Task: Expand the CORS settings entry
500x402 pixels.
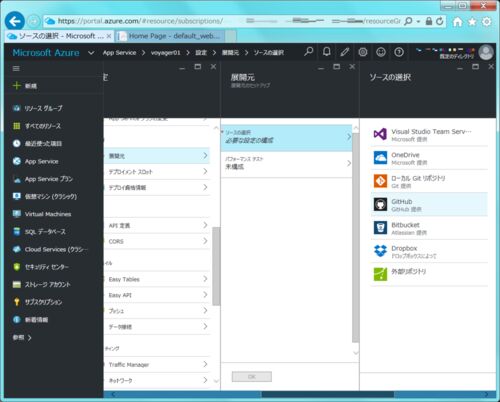Action: coord(157,241)
